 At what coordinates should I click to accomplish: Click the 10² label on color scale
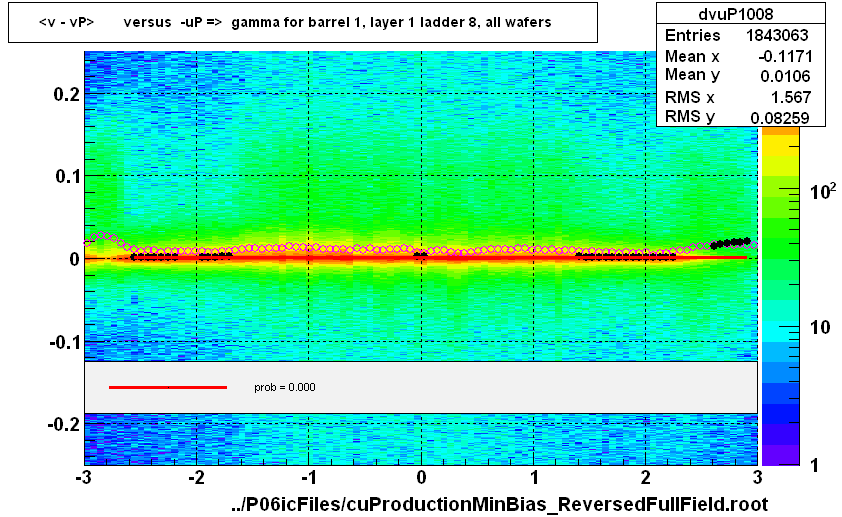823,191
